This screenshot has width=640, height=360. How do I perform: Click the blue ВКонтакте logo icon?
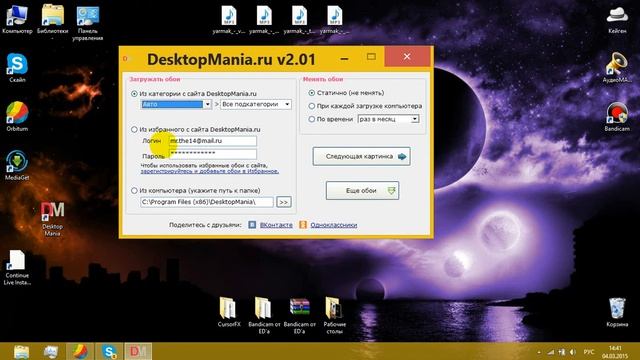[x=252, y=225]
